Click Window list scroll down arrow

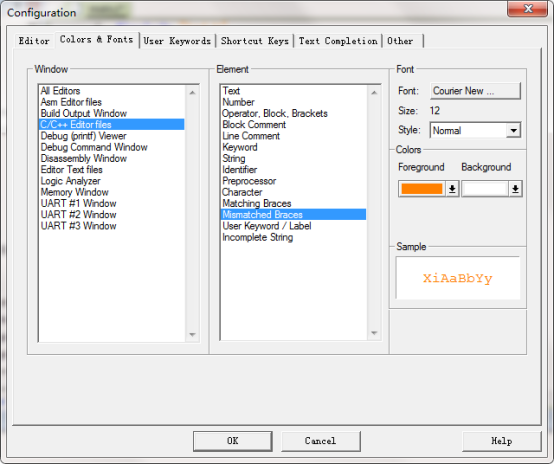pos(193,334)
